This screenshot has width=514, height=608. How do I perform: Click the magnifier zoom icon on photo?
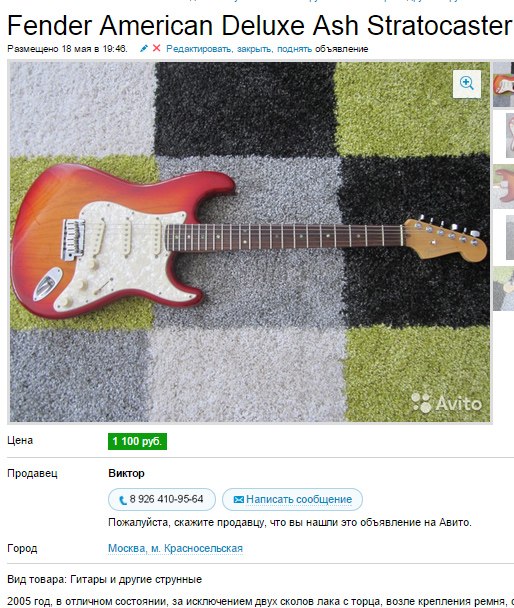(467, 84)
